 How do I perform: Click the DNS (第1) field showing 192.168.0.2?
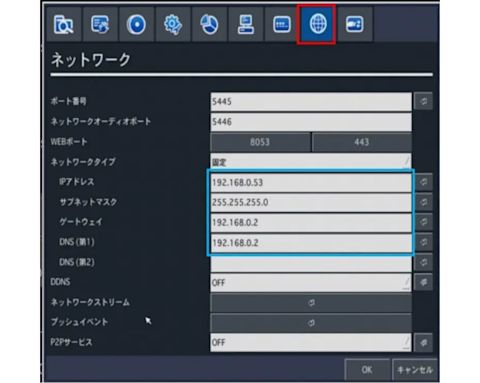click(x=311, y=243)
